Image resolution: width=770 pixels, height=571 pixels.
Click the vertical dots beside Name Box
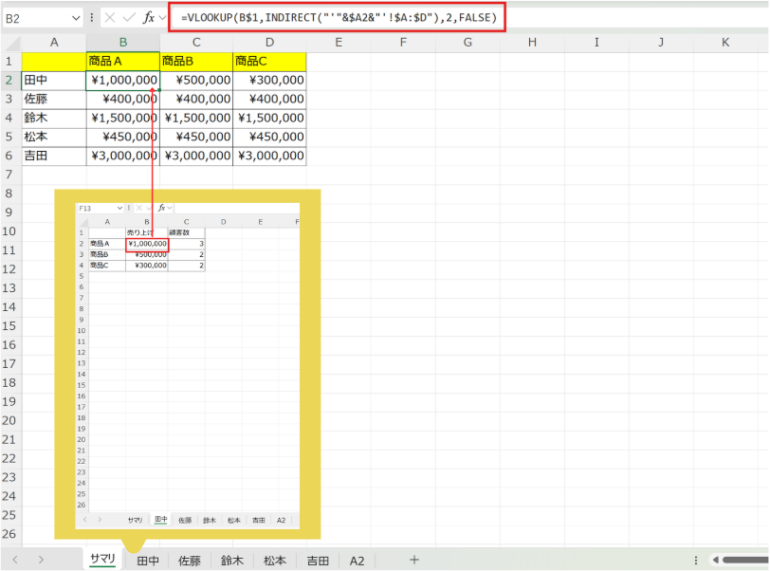93,18
